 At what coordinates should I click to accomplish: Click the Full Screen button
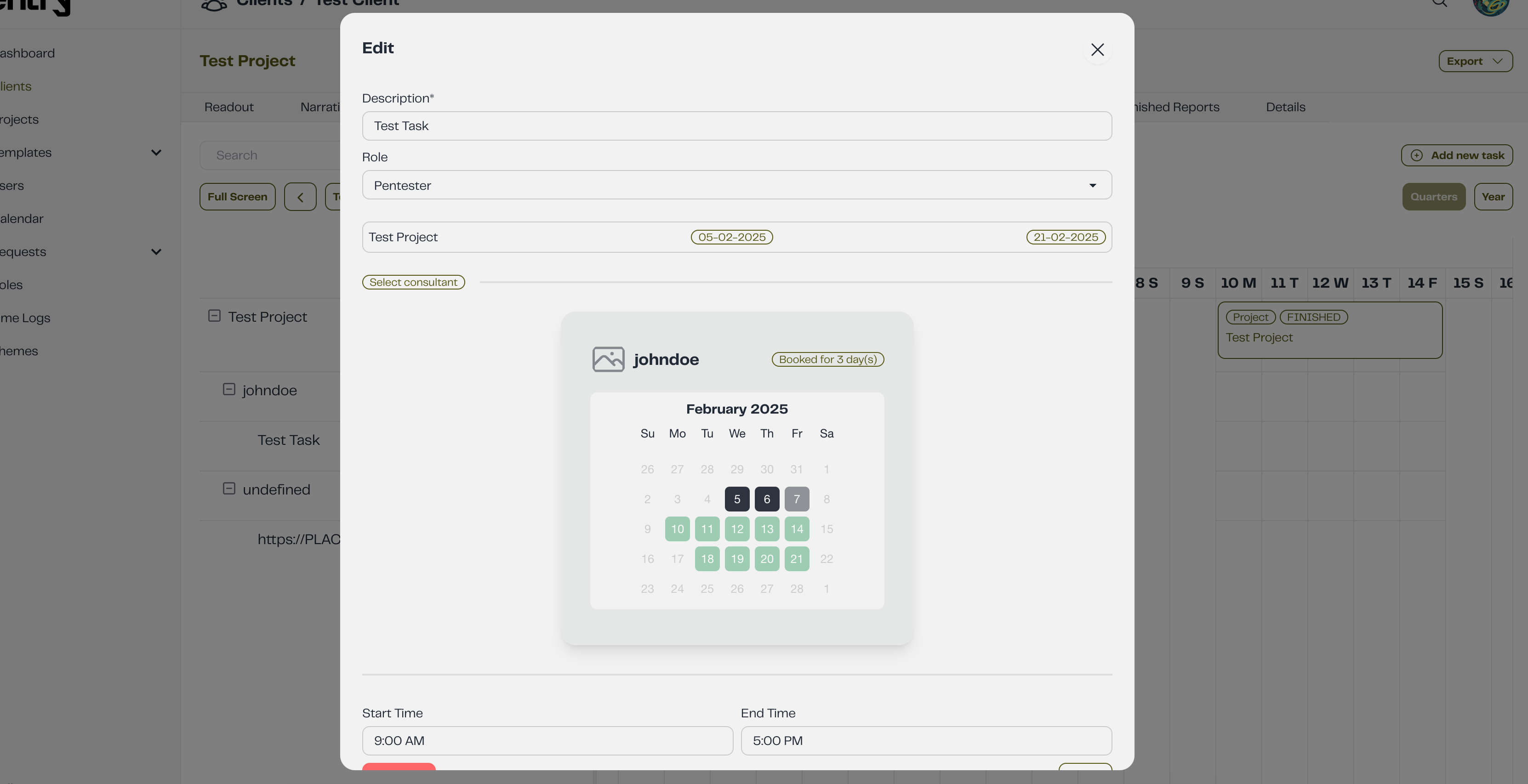point(237,197)
